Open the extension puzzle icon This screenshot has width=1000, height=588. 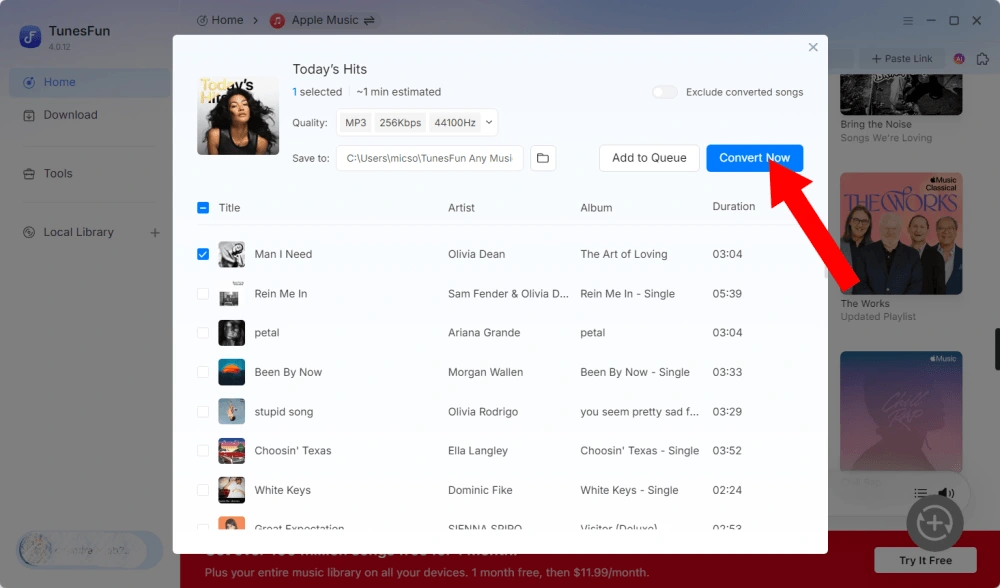[982, 59]
